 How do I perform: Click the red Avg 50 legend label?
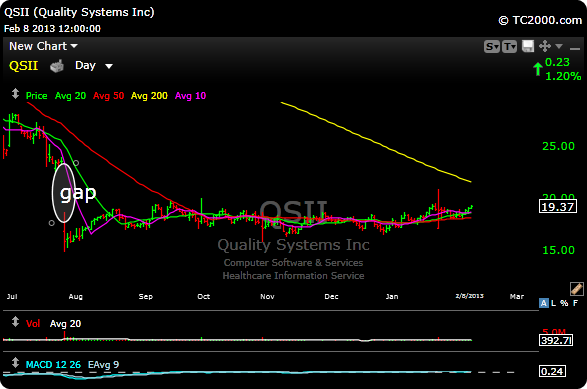point(109,96)
